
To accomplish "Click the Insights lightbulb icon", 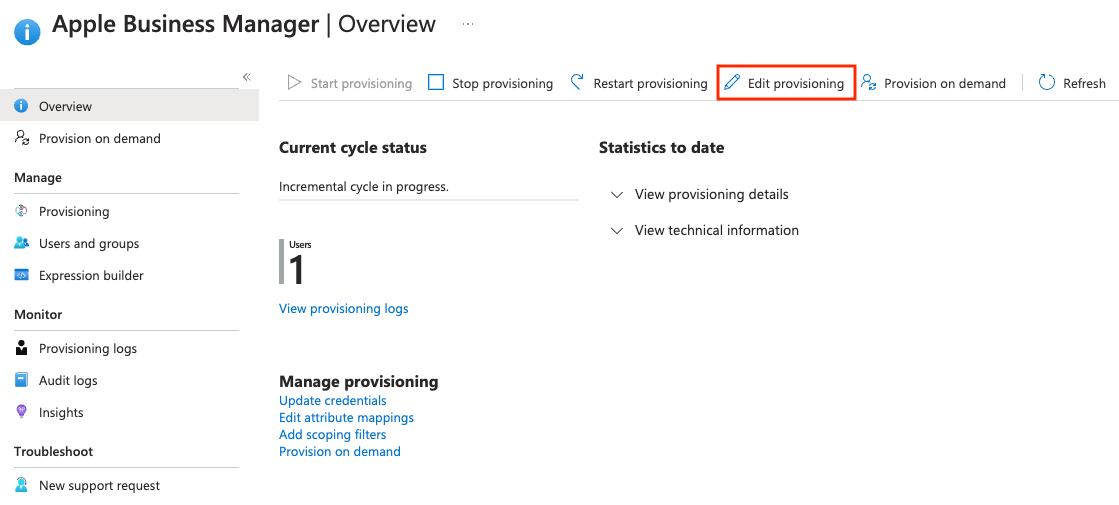I will 21,412.
